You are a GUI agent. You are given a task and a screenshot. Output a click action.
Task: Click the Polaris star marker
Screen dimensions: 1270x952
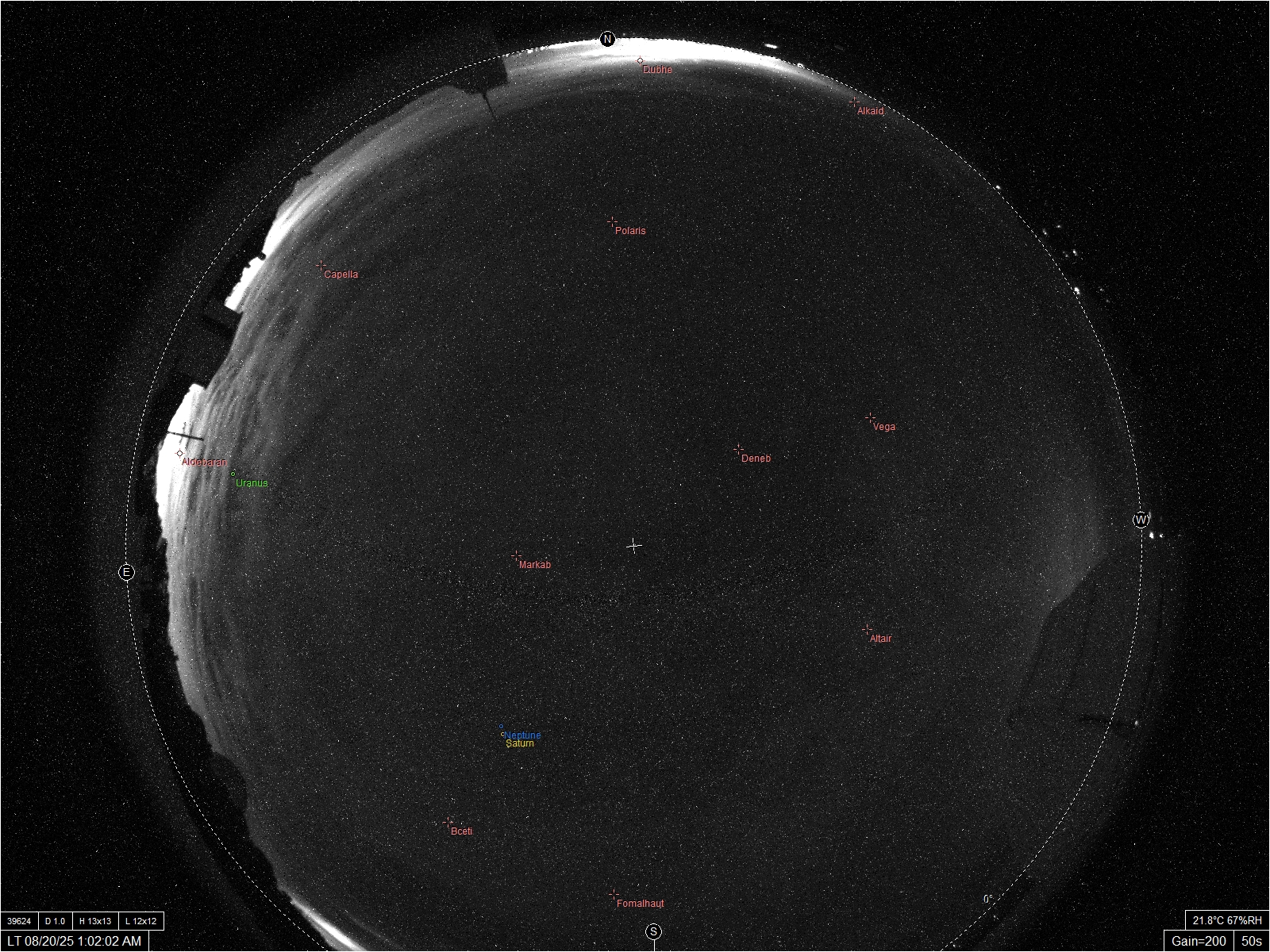612,222
